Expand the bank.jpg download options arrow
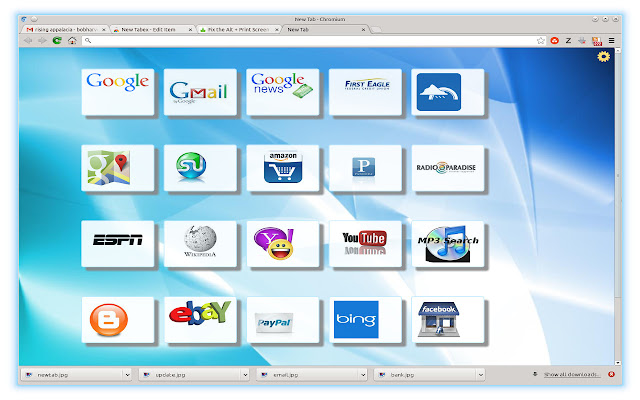 (480, 374)
